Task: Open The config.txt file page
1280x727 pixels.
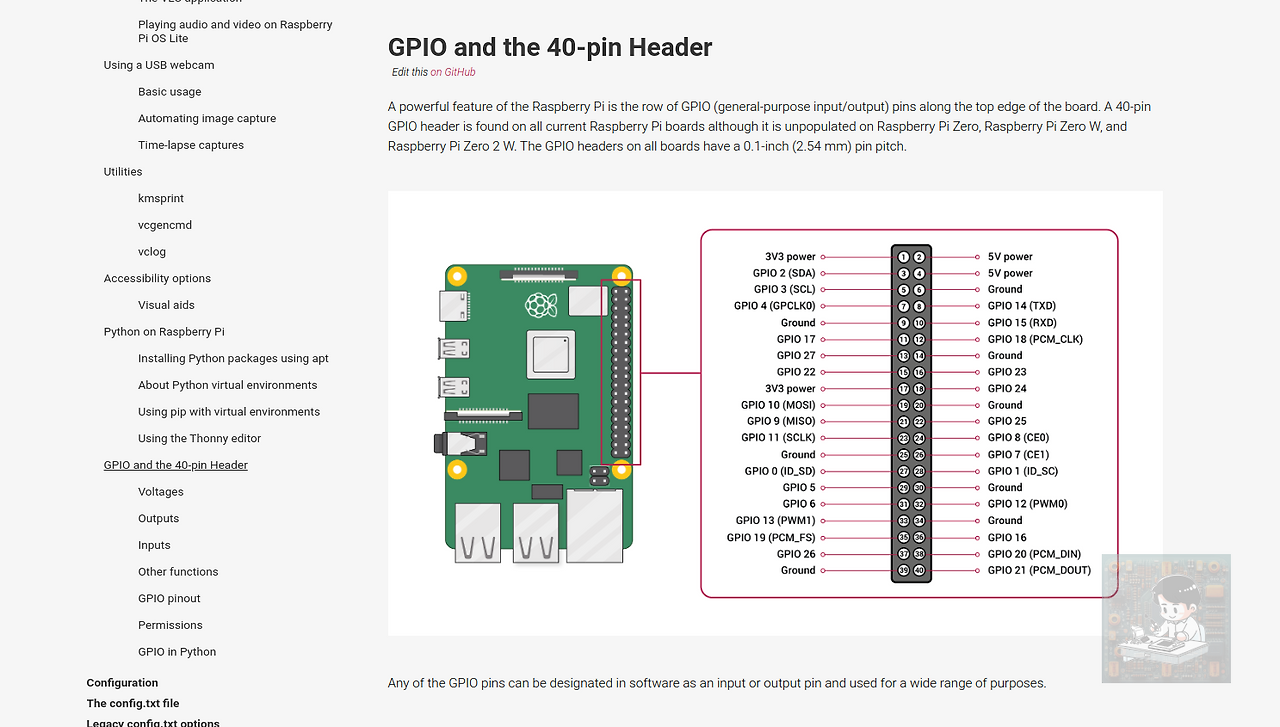Action: pos(131,703)
